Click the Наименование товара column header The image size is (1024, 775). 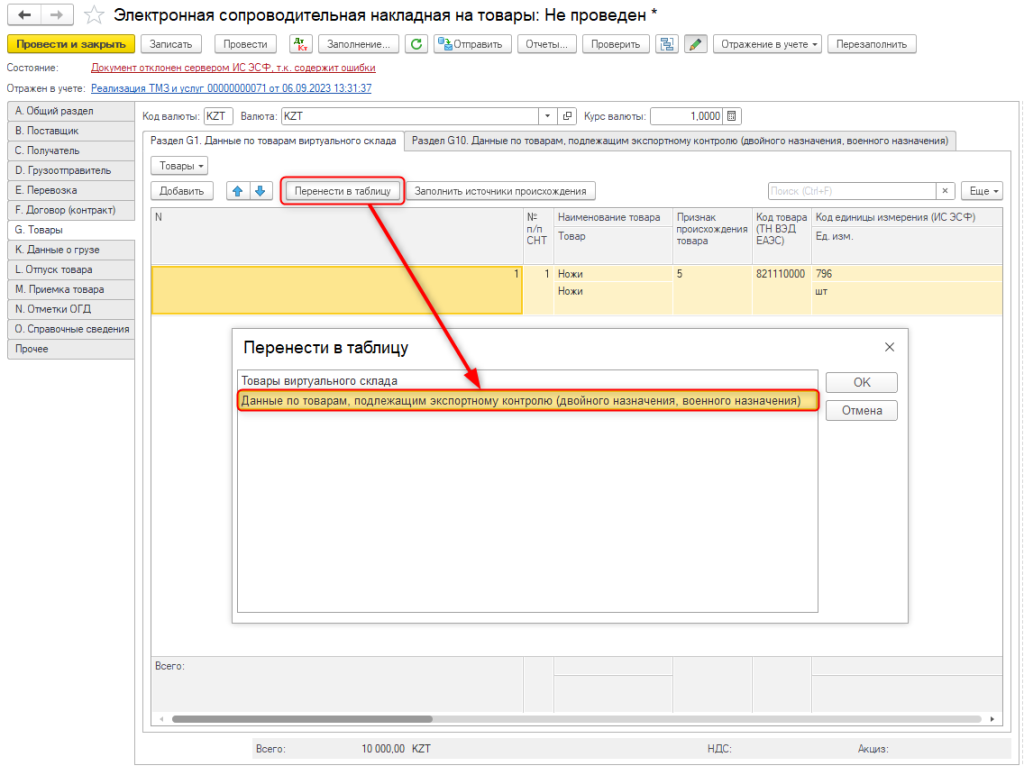coord(613,217)
